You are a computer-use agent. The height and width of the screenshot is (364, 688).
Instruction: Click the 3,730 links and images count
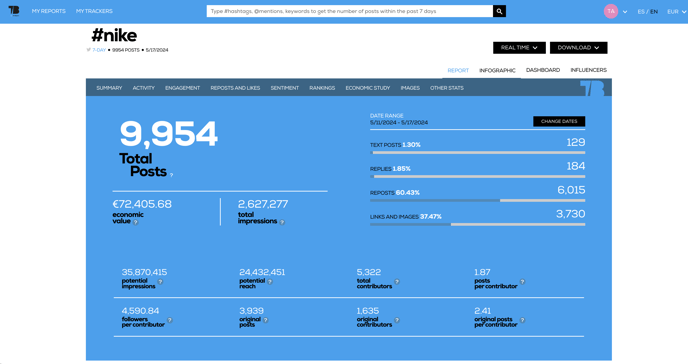[x=570, y=214]
